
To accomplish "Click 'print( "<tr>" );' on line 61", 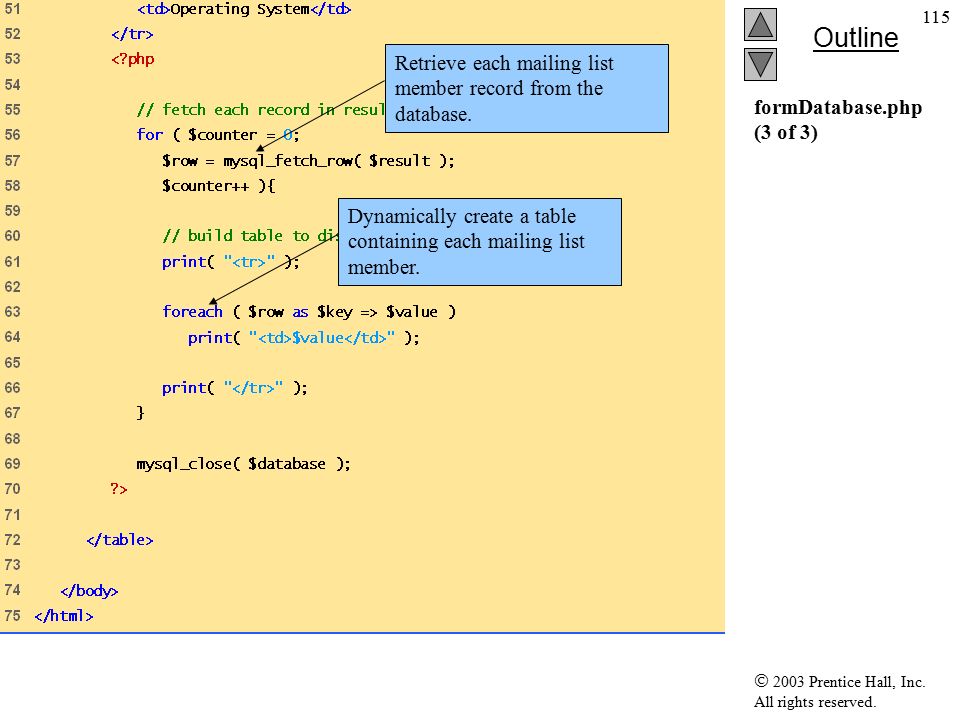I will click(230, 262).
